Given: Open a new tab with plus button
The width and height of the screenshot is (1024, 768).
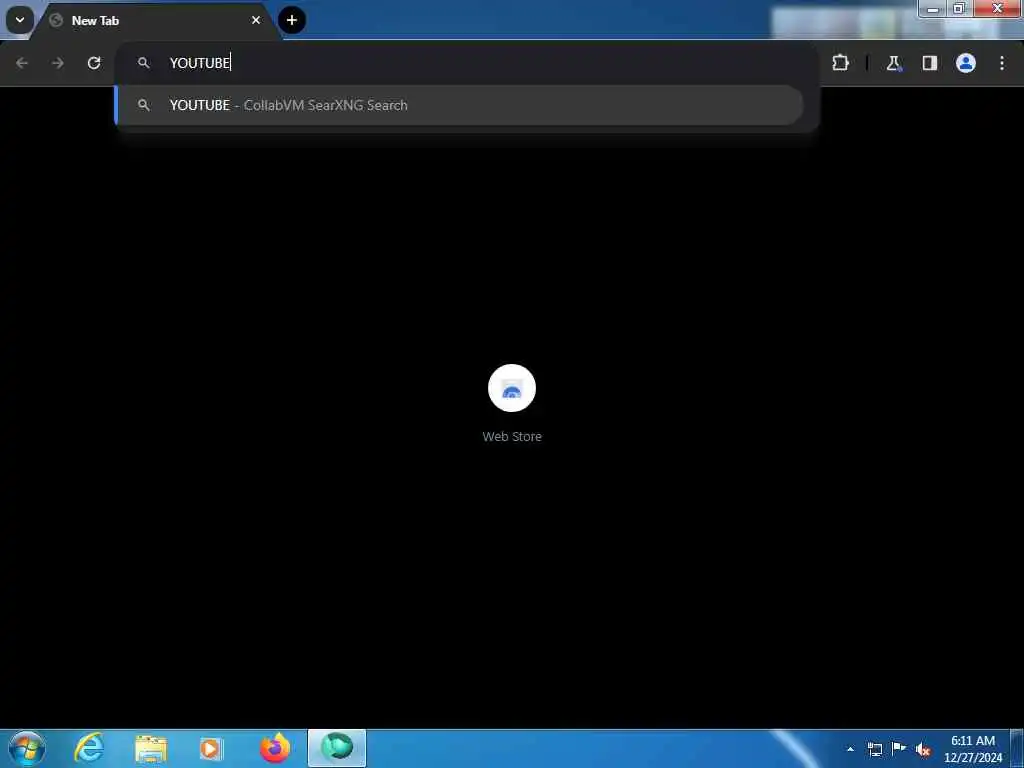Looking at the screenshot, I should (292, 20).
